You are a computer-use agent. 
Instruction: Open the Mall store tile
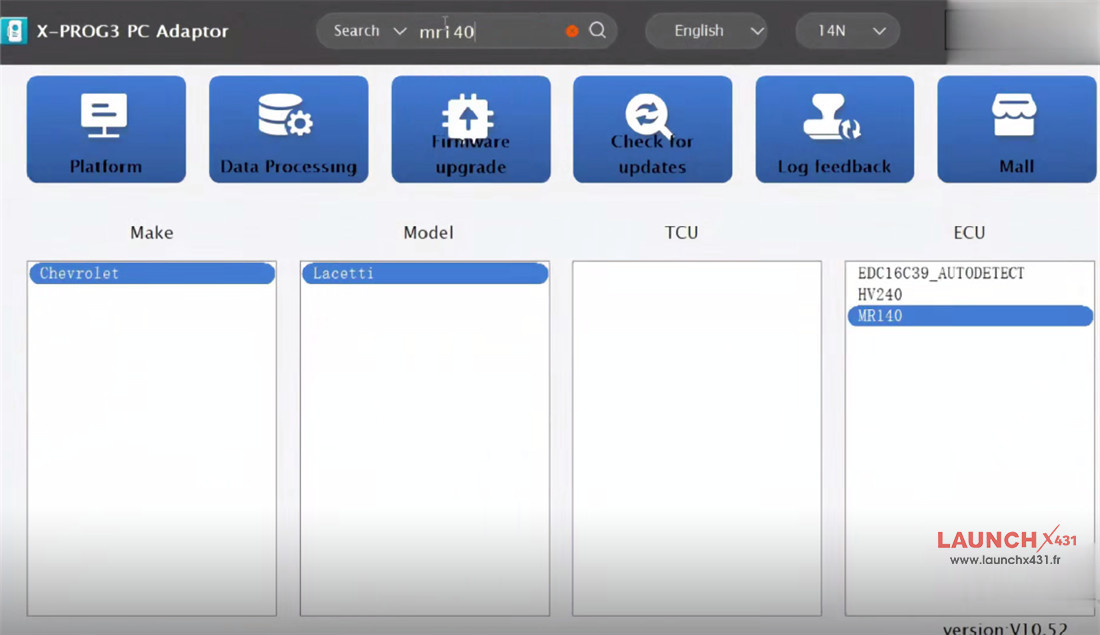point(1016,129)
